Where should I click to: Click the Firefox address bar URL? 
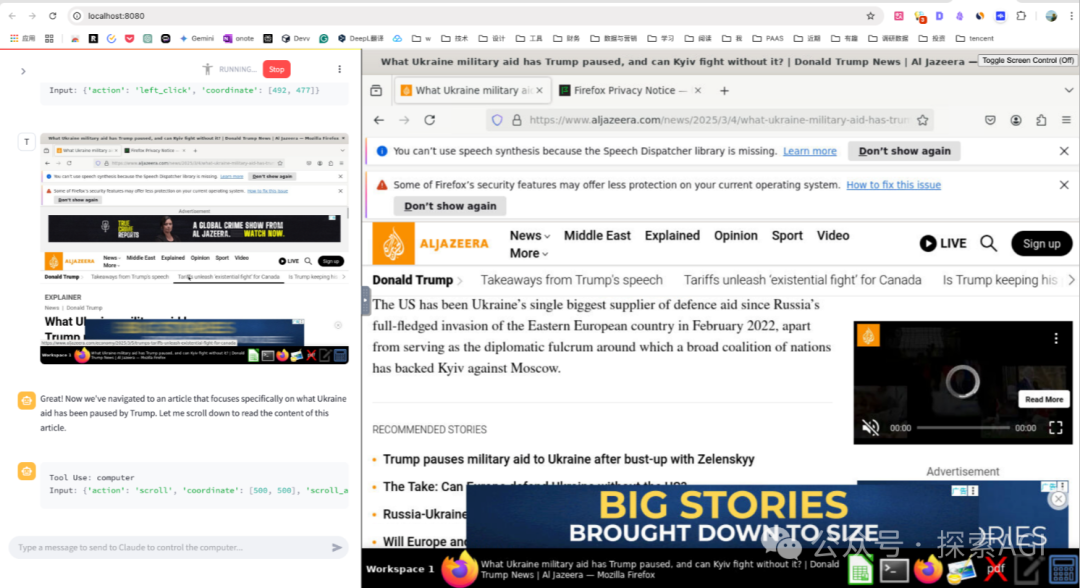[718, 120]
